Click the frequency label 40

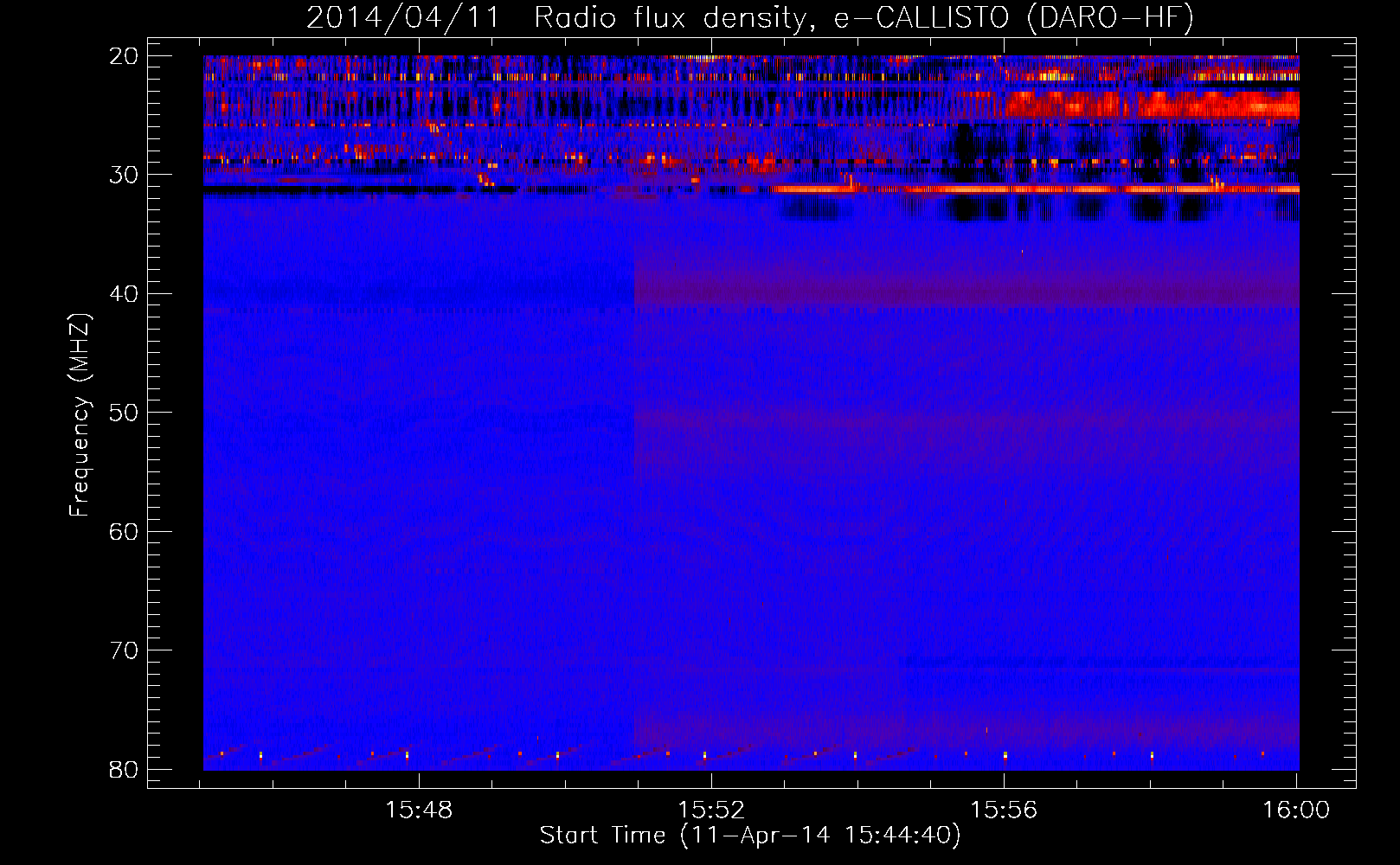(x=124, y=294)
